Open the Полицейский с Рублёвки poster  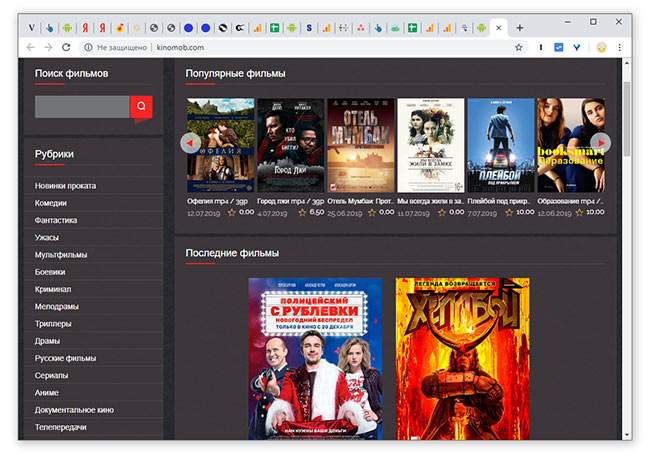(315, 359)
